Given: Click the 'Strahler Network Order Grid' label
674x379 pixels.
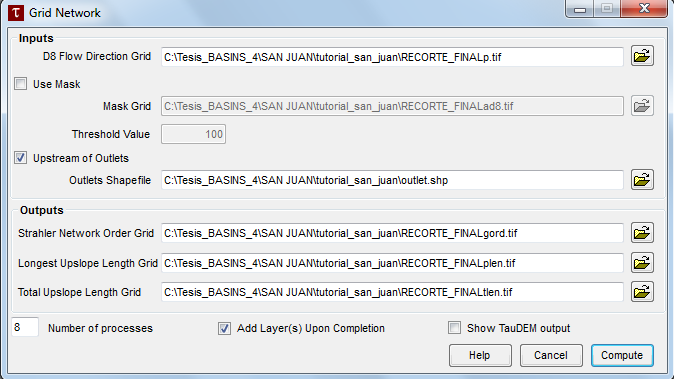Looking at the screenshot, I should tap(86, 233).
